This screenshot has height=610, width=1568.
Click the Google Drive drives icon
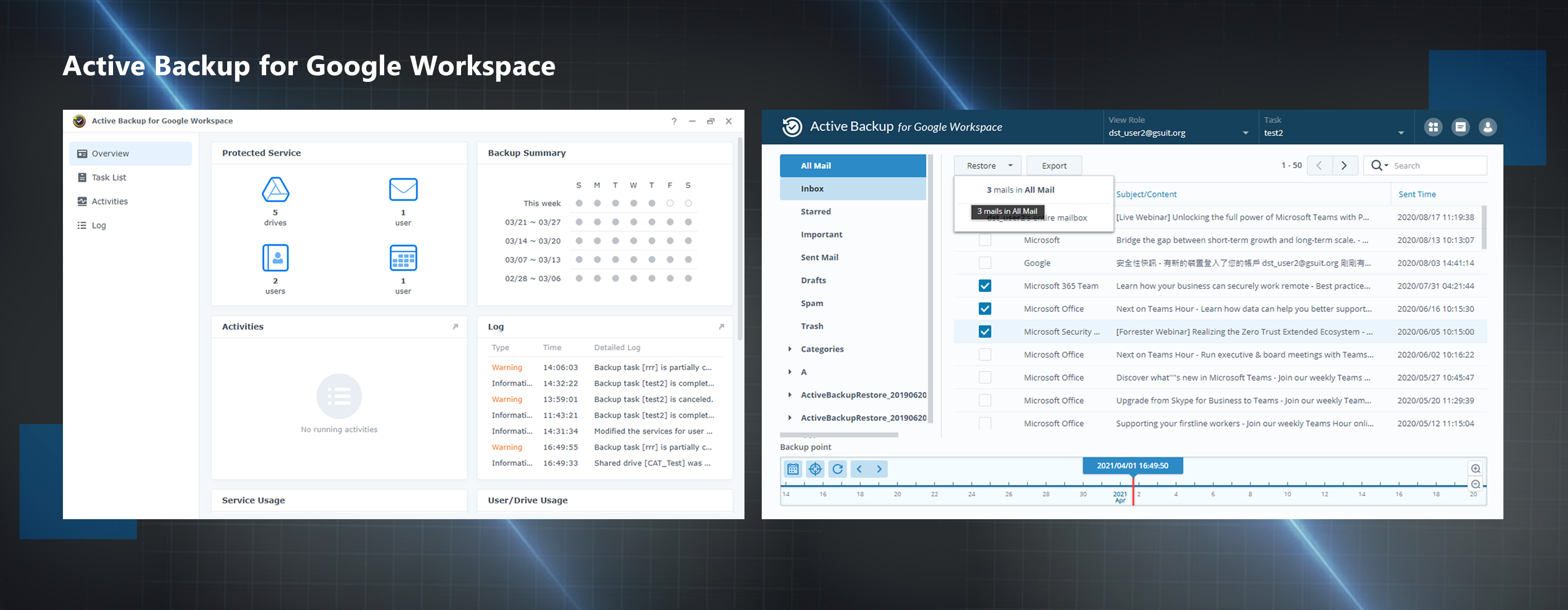point(275,190)
